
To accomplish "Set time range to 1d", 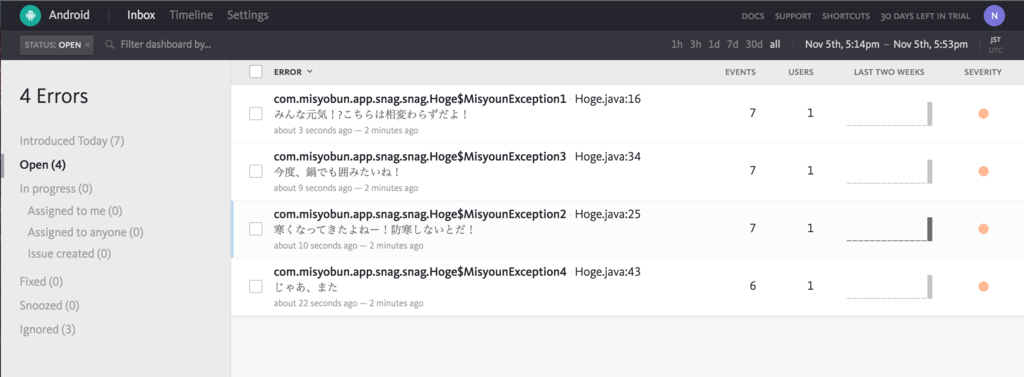I will [714, 44].
